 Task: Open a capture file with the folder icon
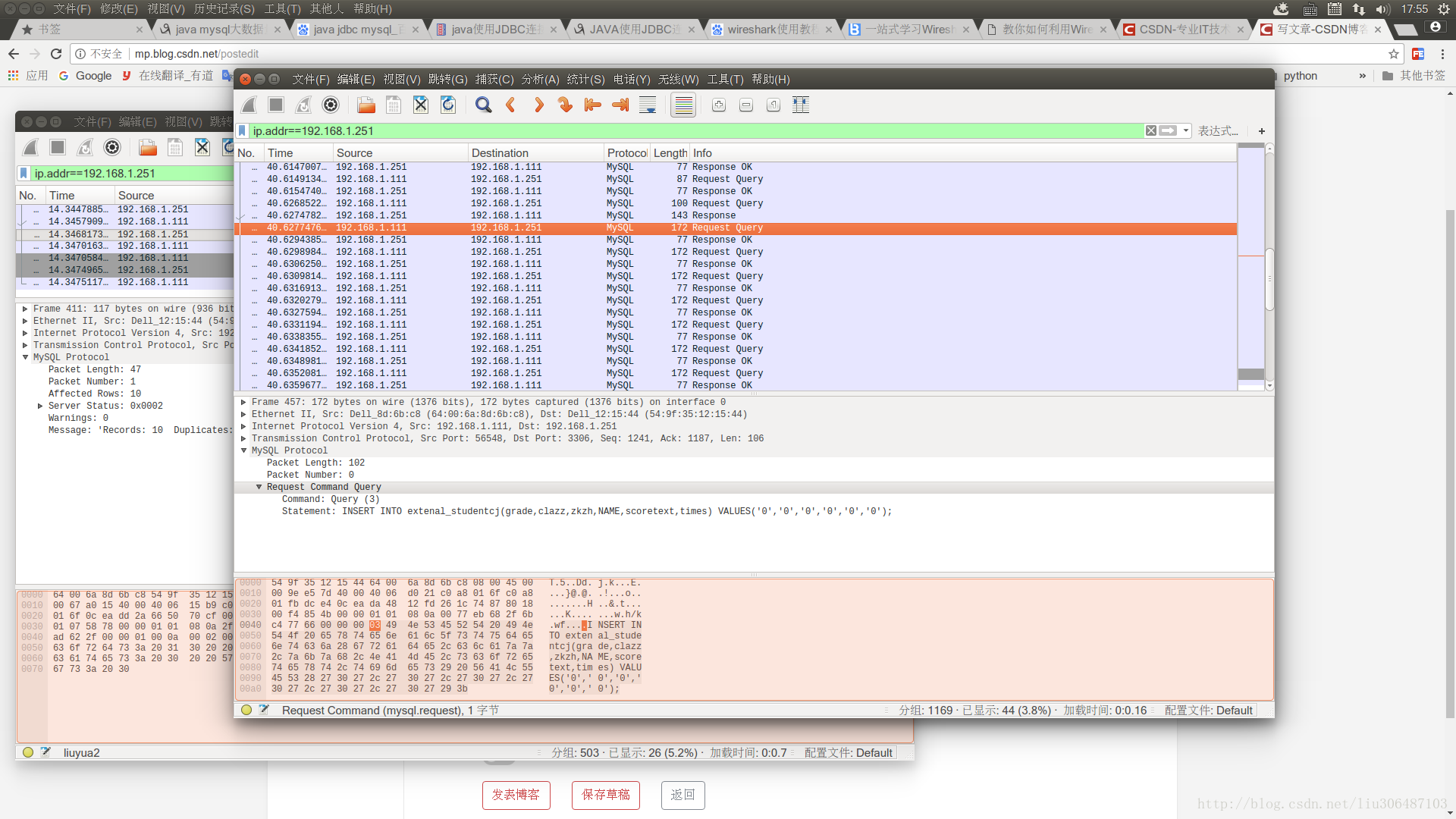pos(366,105)
